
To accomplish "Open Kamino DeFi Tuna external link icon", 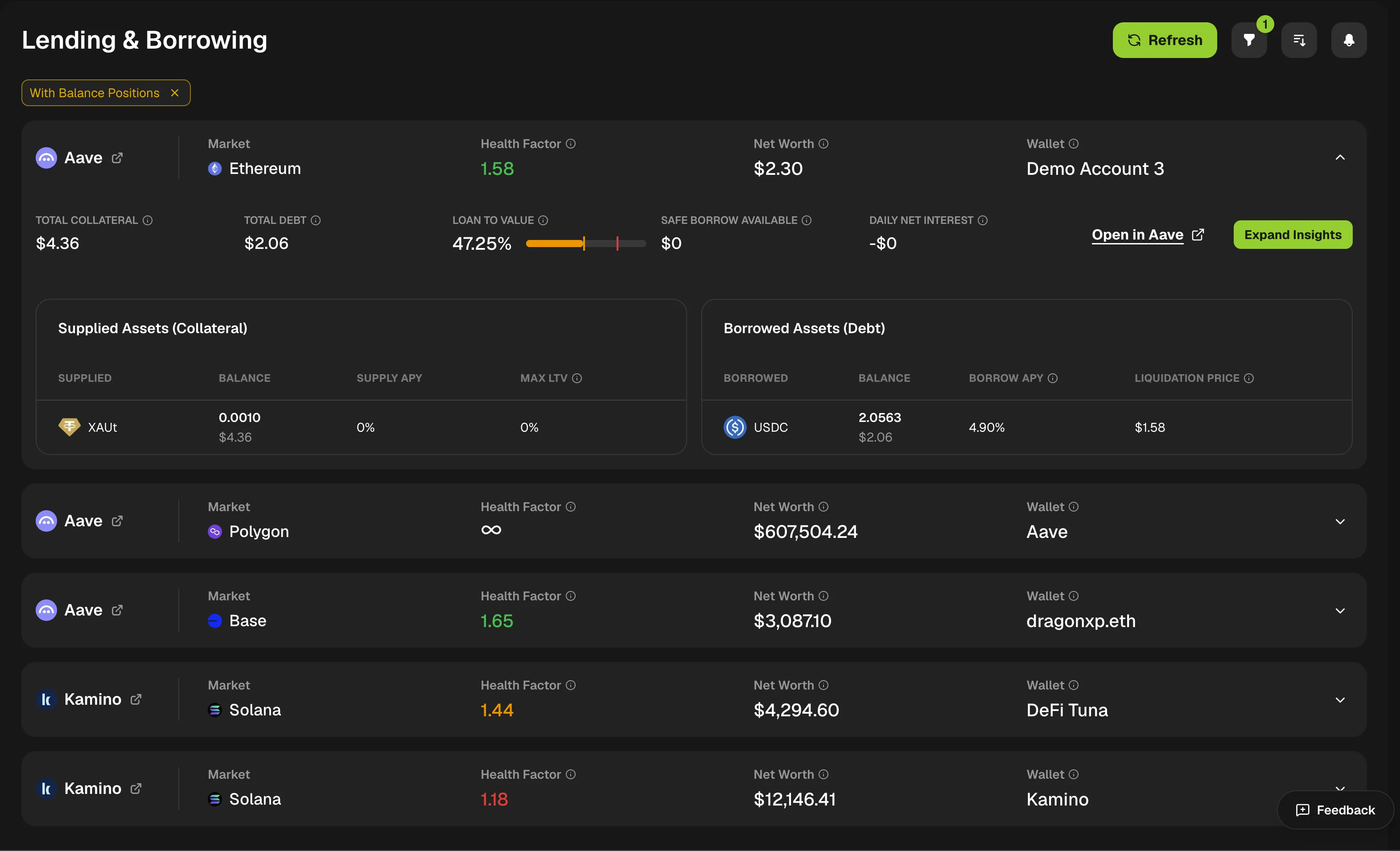I will click(136, 699).
